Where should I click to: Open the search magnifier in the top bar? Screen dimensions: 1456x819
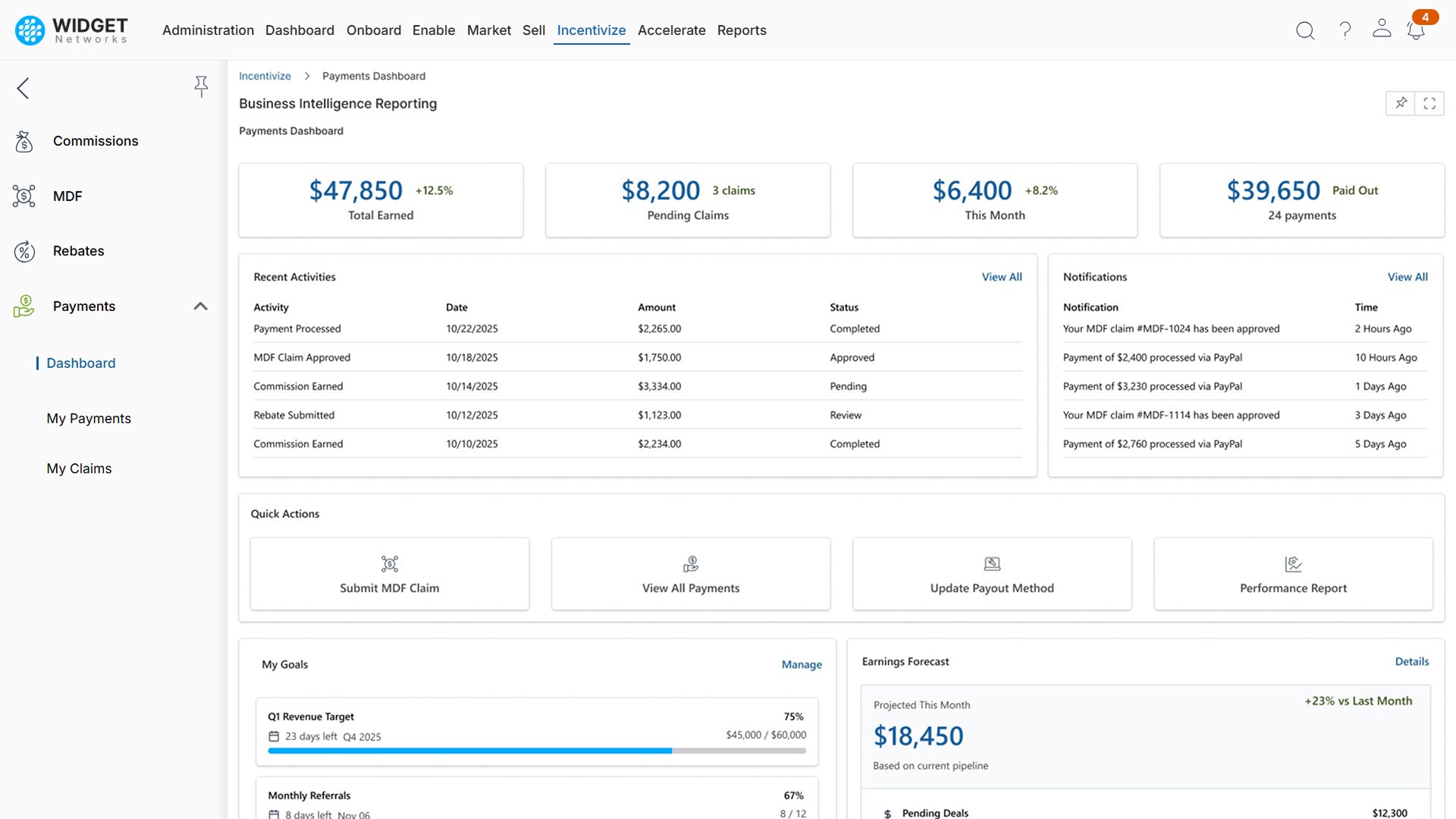pos(1306,30)
